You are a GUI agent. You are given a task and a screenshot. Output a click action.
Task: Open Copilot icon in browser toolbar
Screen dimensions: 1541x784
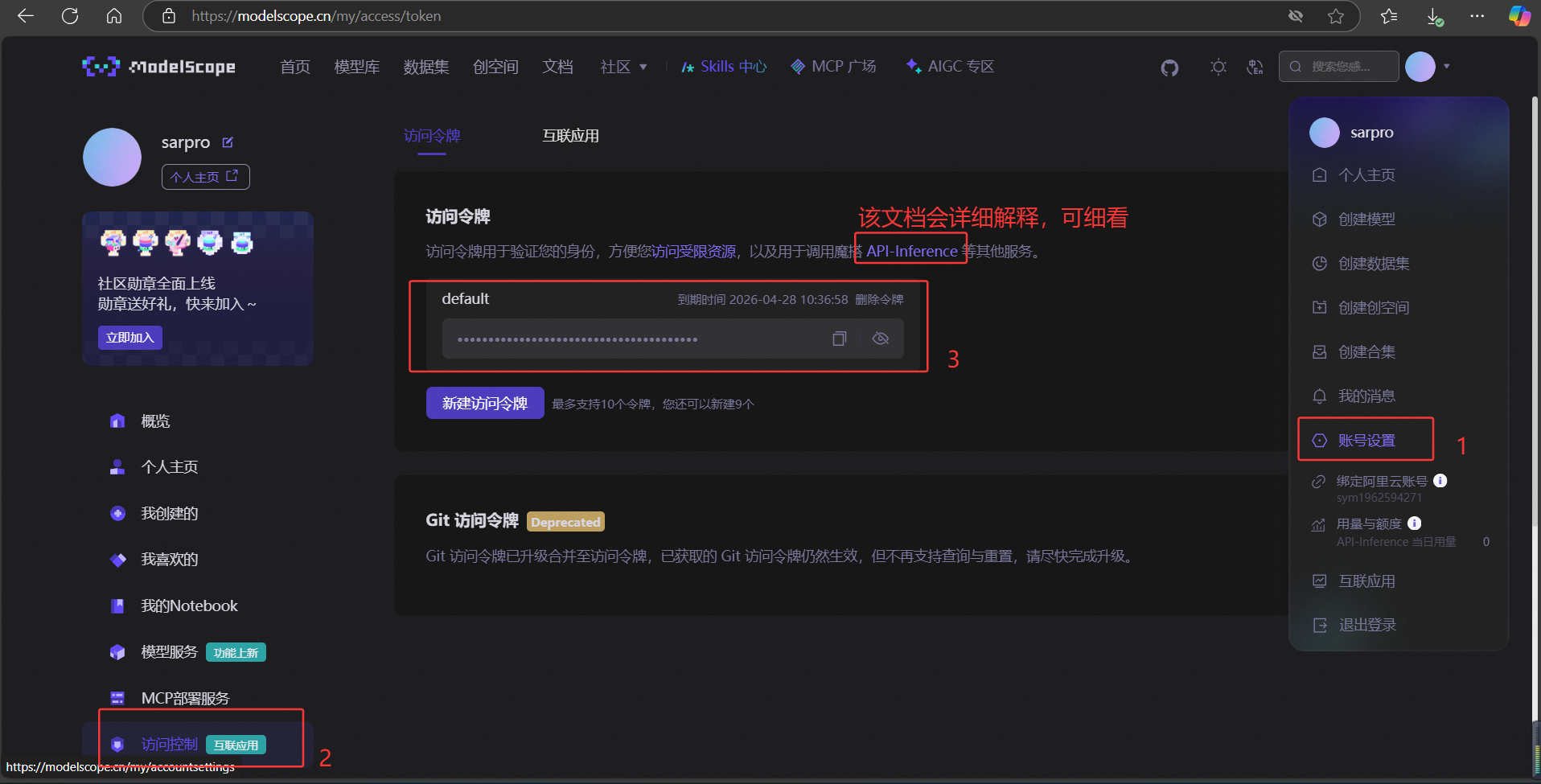1519,16
